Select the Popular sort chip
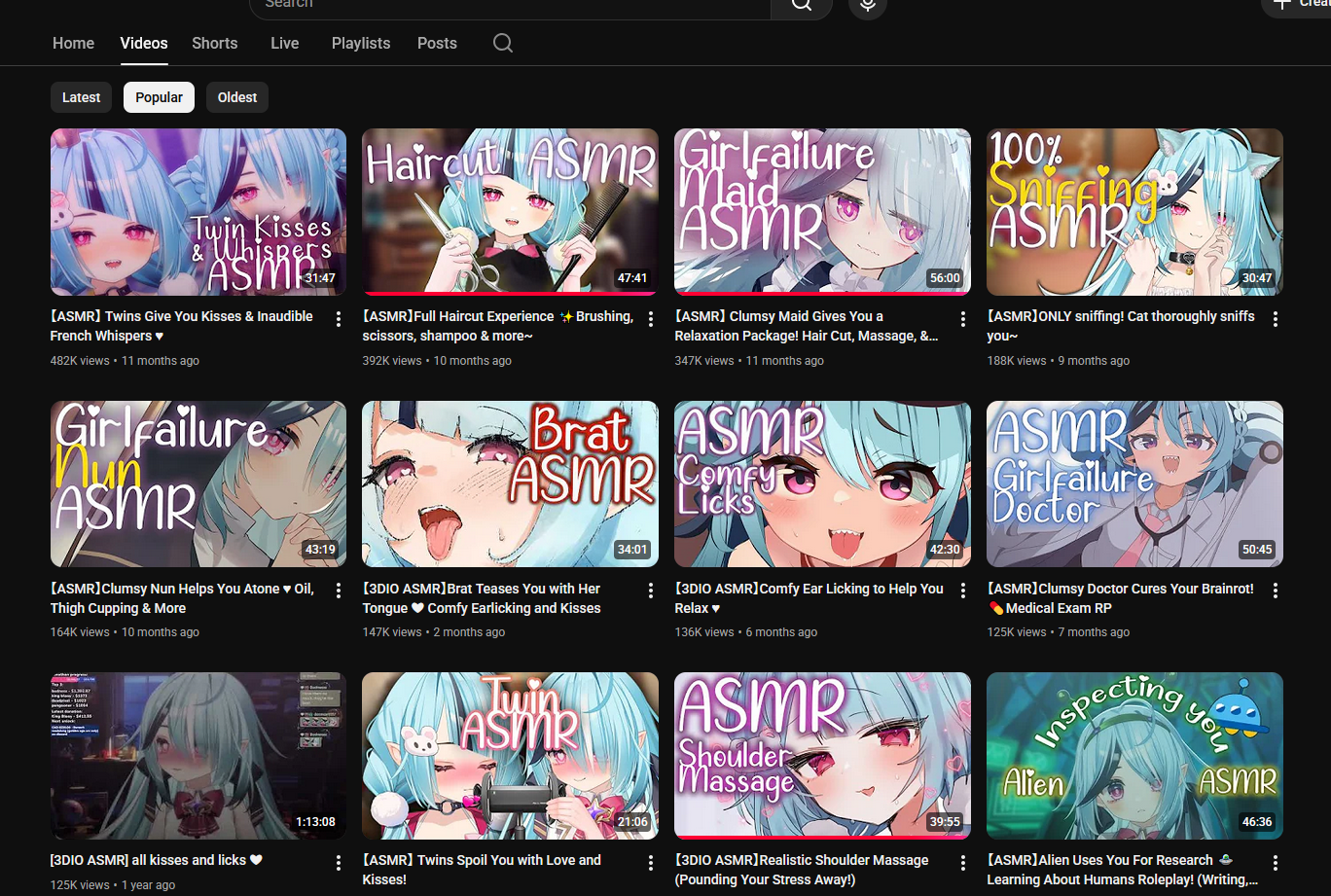Screen dimensions: 1331x896 (159, 97)
